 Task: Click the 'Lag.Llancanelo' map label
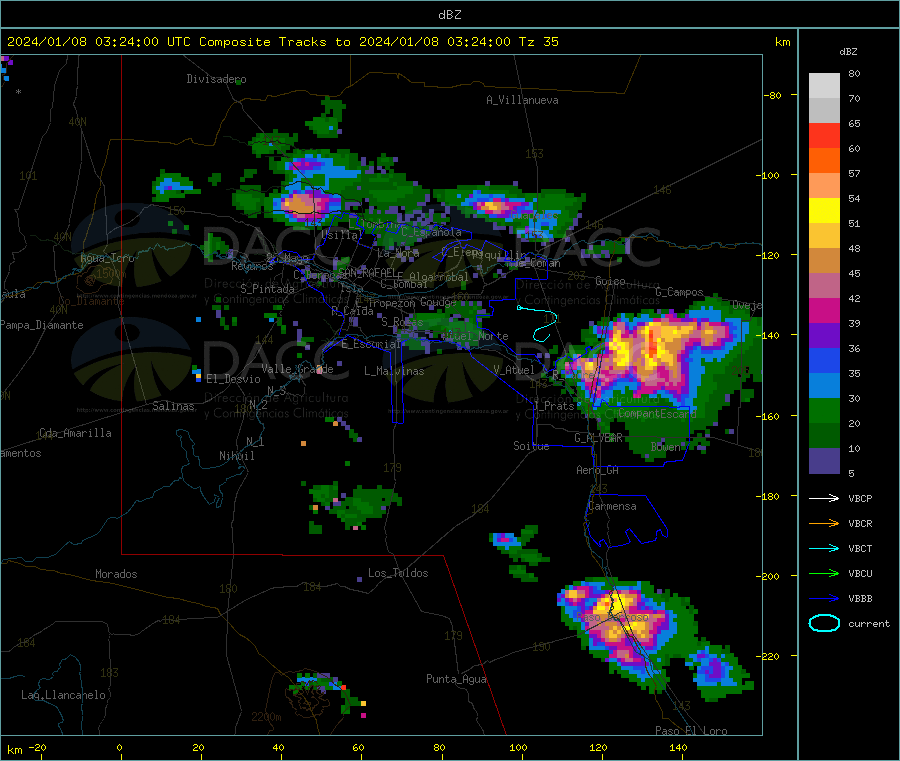coord(63,695)
